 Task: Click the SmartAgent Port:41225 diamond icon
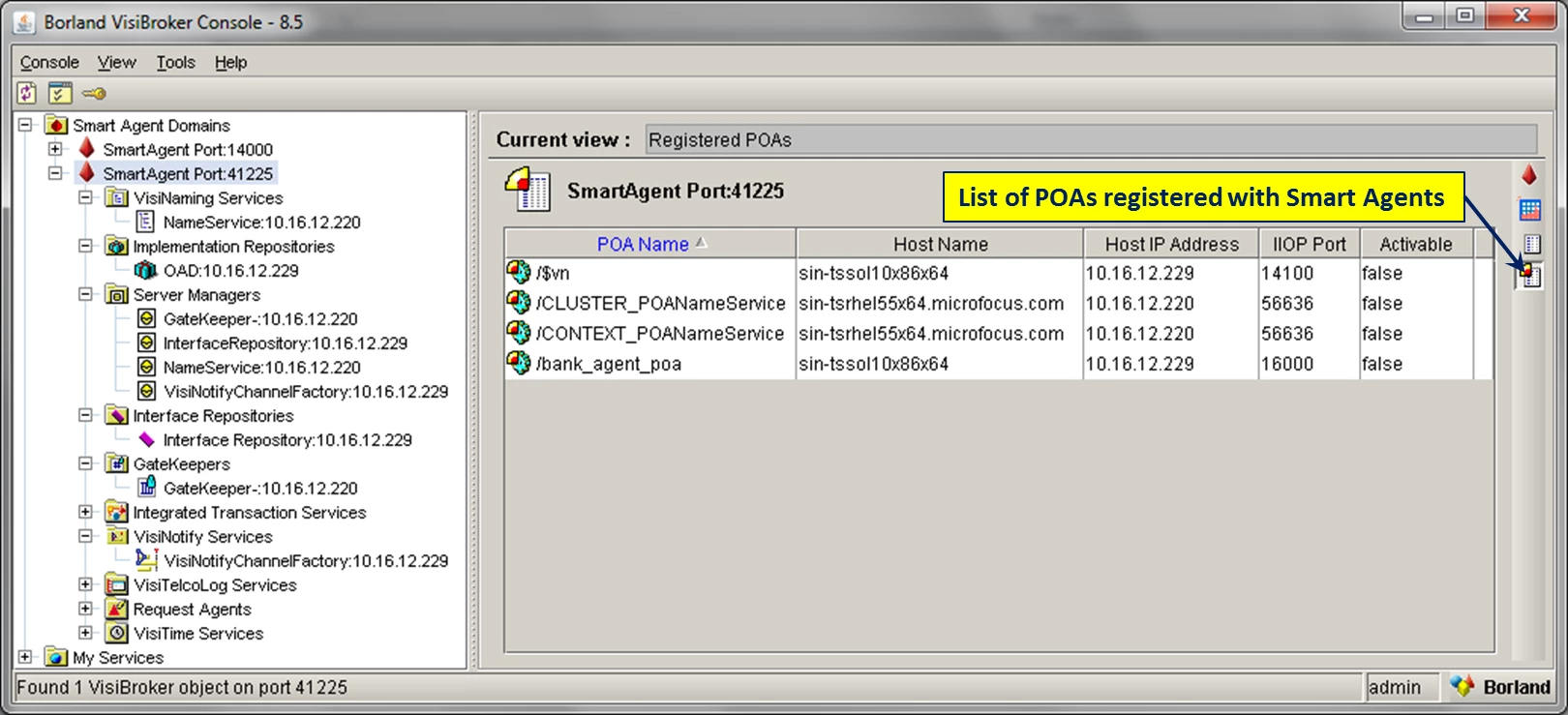click(x=86, y=172)
